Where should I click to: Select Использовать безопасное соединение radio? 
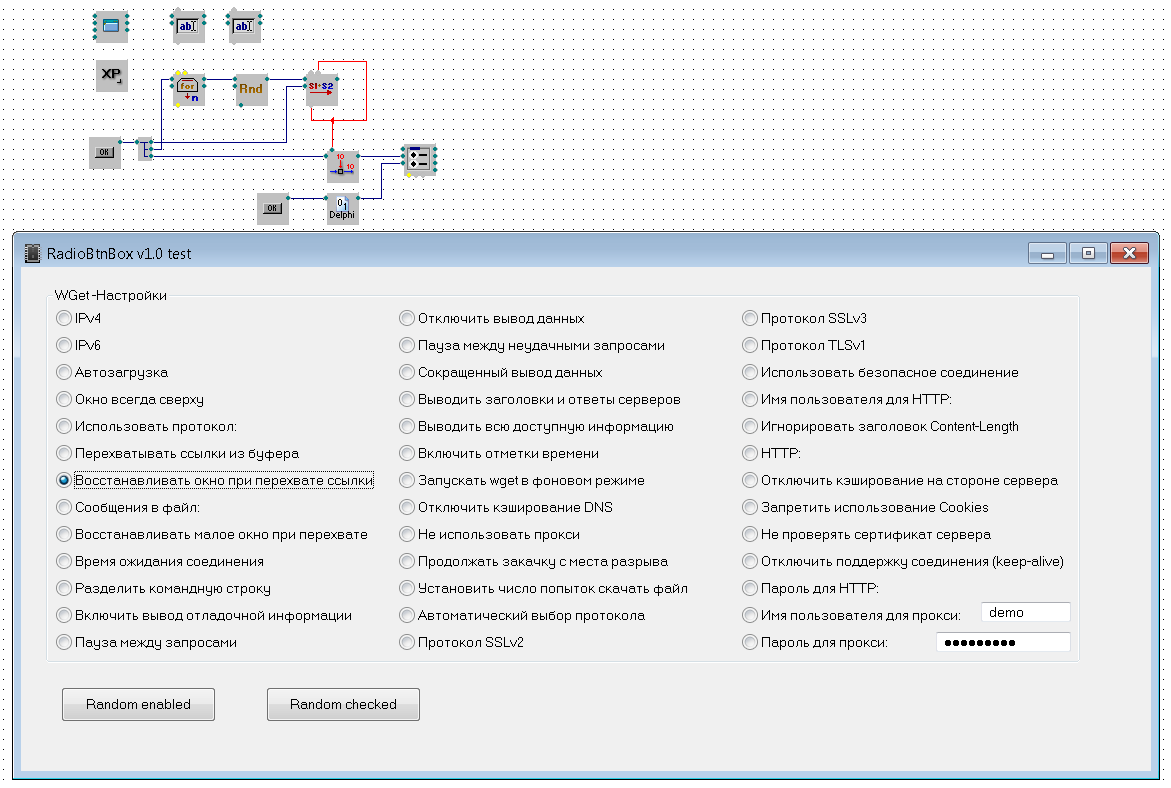coord(880,372)
